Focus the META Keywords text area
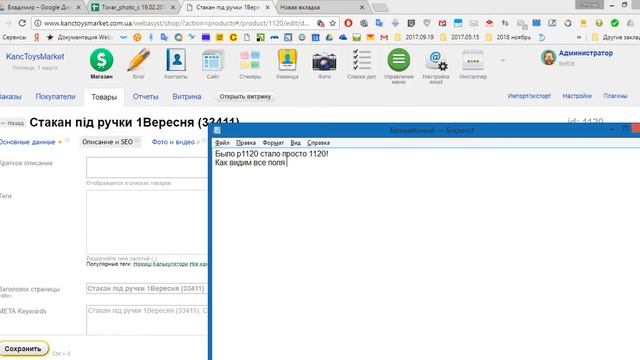This screenshot has width=640, height=360. click(147, 320)
